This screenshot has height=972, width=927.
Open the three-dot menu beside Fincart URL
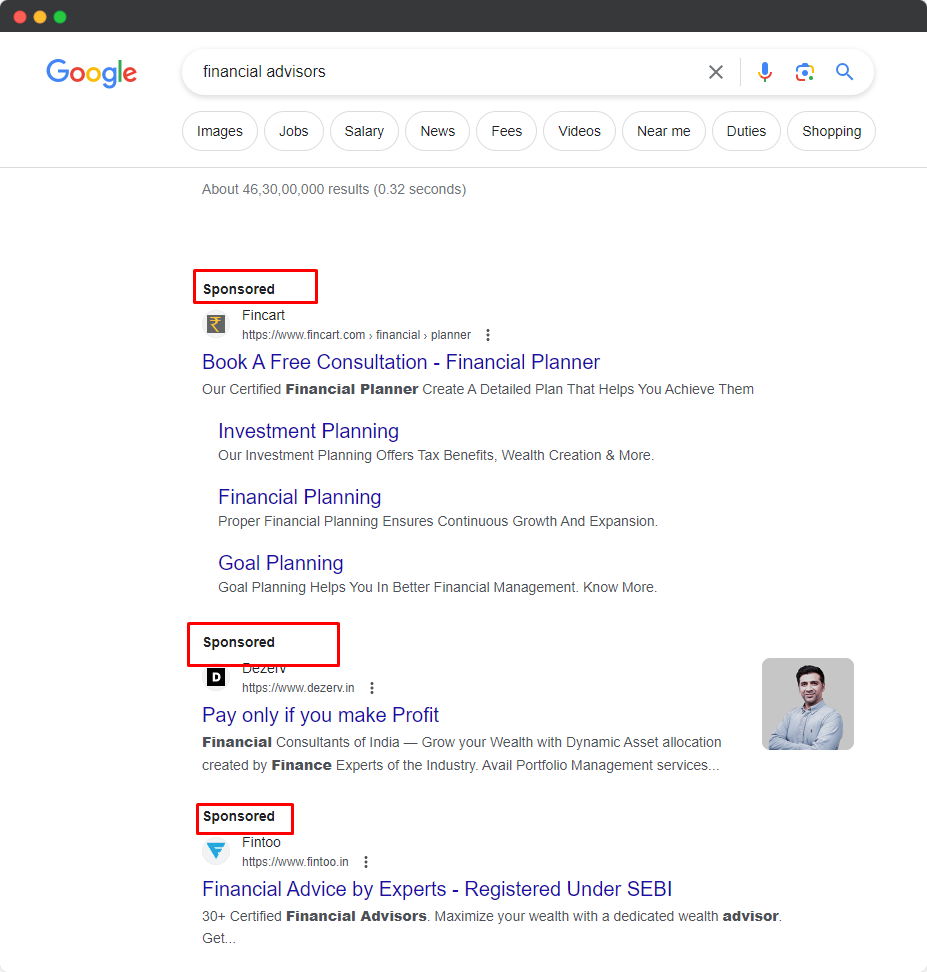tap(488, 335)
